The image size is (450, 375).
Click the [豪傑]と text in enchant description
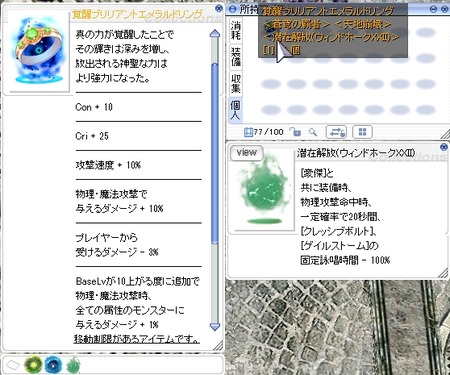[x=317, y=173]
